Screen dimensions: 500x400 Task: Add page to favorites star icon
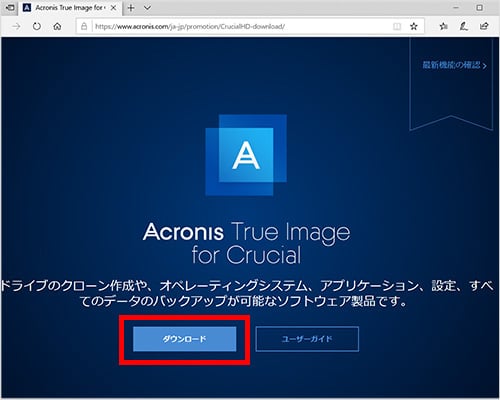(x=414, y=26)
